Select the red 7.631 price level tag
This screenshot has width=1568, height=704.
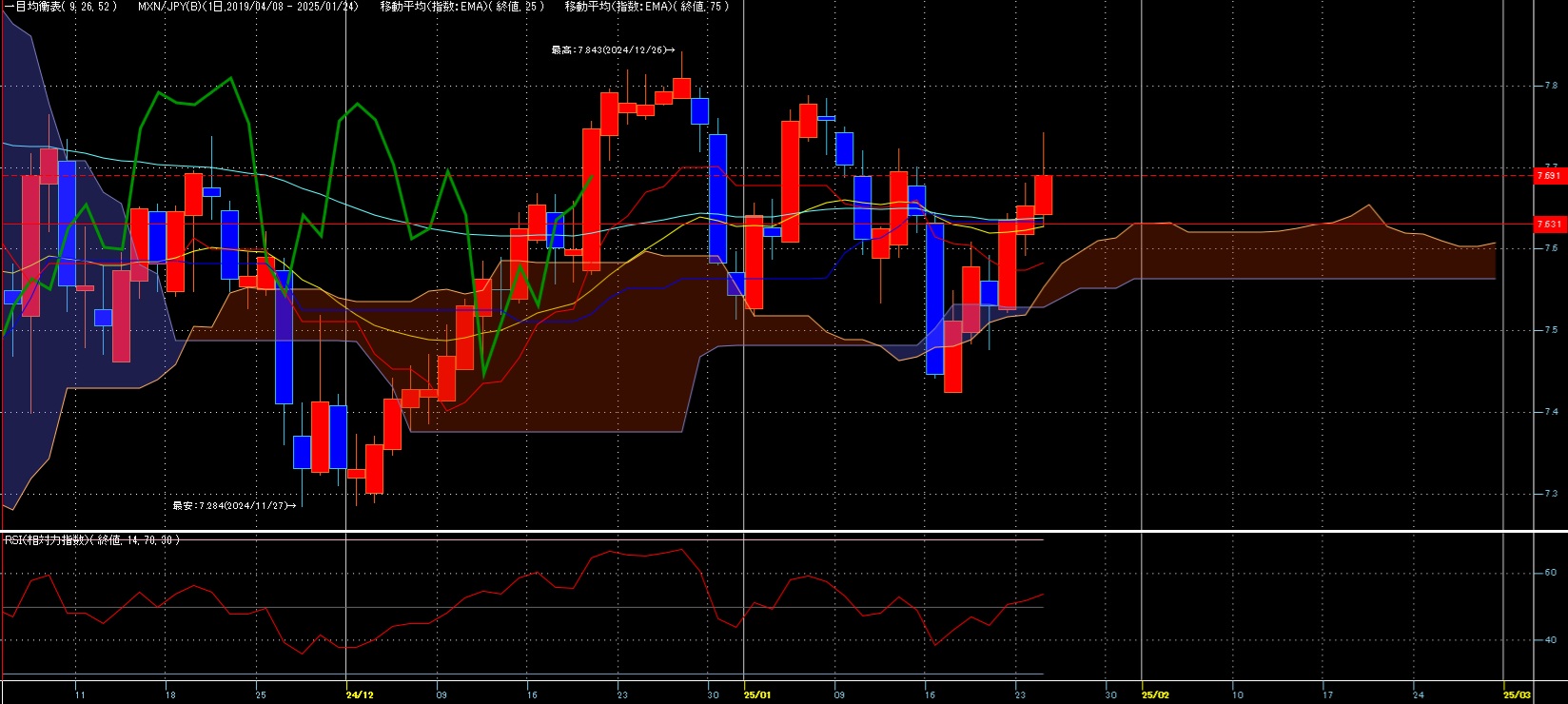[x=1548, y=225]
